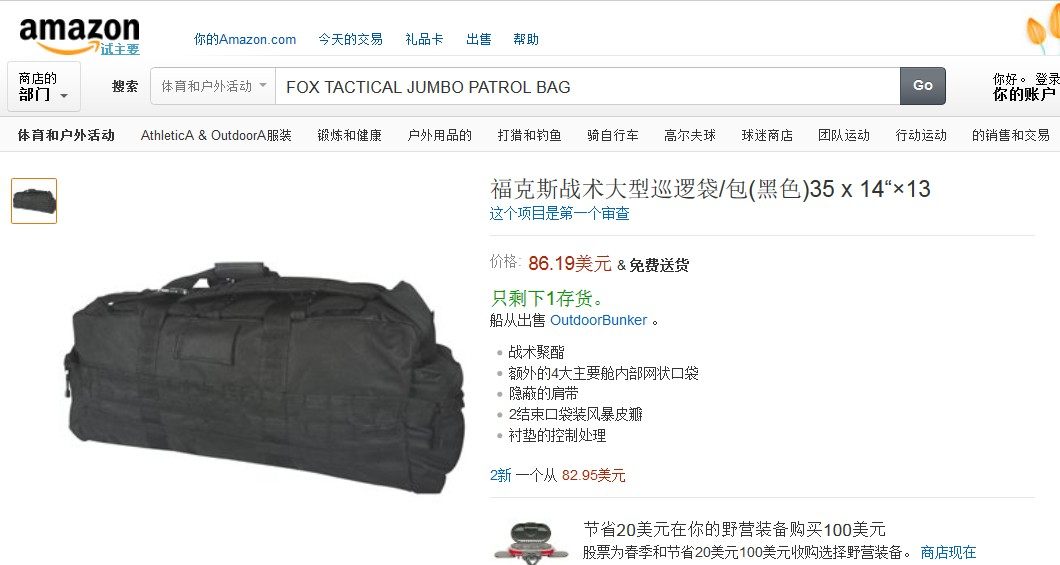Open 你的Amazon.com link
Screen dimensions: 1060x565
[x=245, y=39]
